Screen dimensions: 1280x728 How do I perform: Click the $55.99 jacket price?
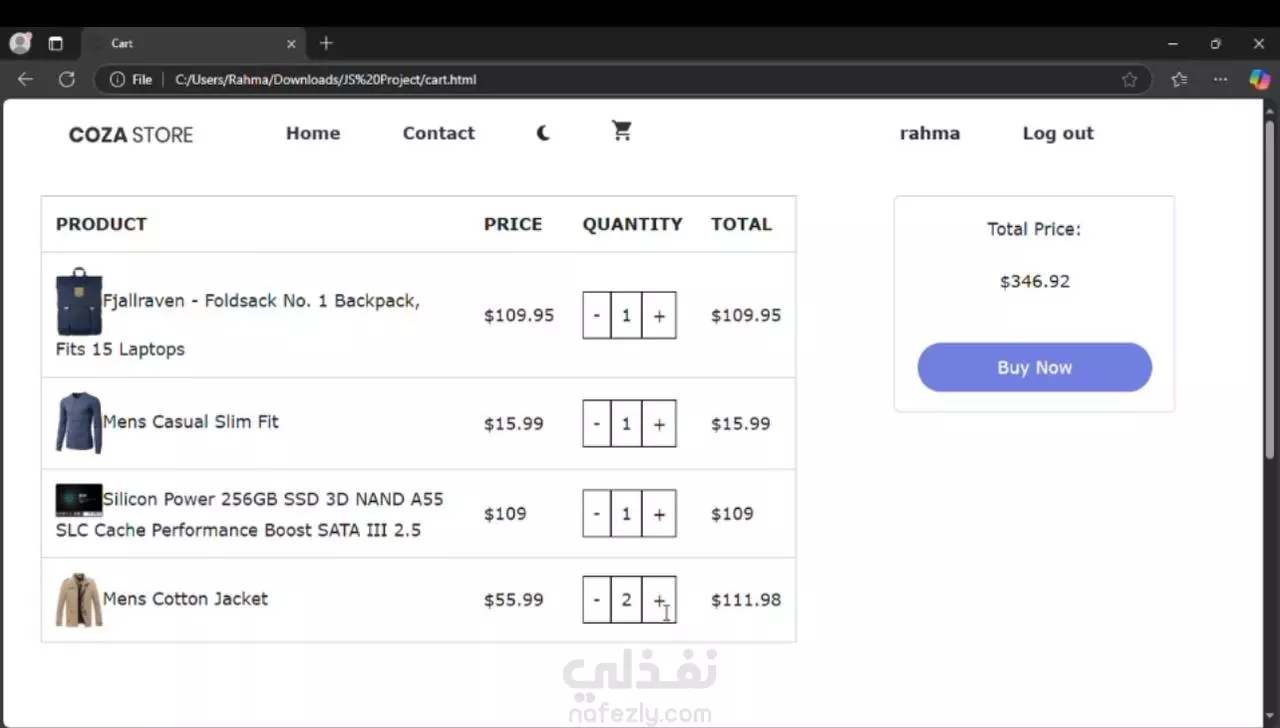pyautogui.click(x=514, y=600)
